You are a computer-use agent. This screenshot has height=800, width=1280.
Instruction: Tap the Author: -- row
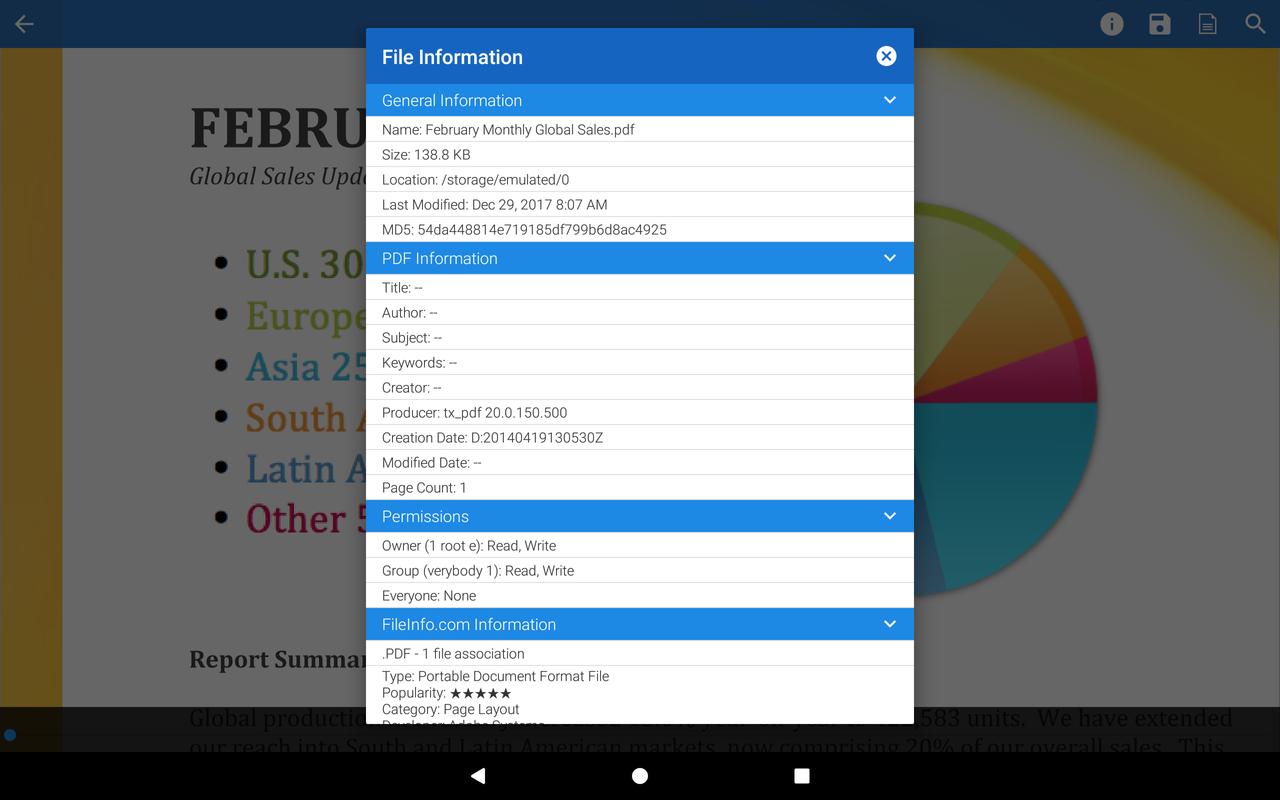pyautogui.click(x=640, y=312)
